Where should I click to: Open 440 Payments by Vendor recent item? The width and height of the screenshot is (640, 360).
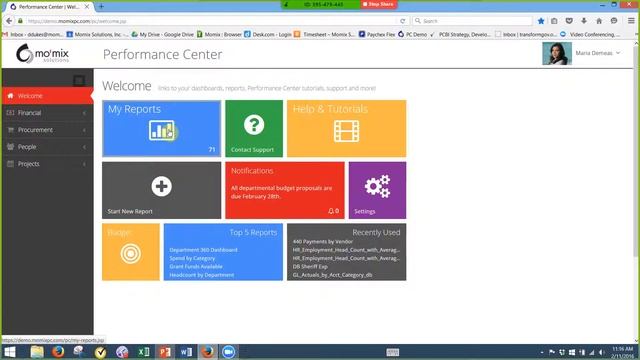(x=322, y=242)
